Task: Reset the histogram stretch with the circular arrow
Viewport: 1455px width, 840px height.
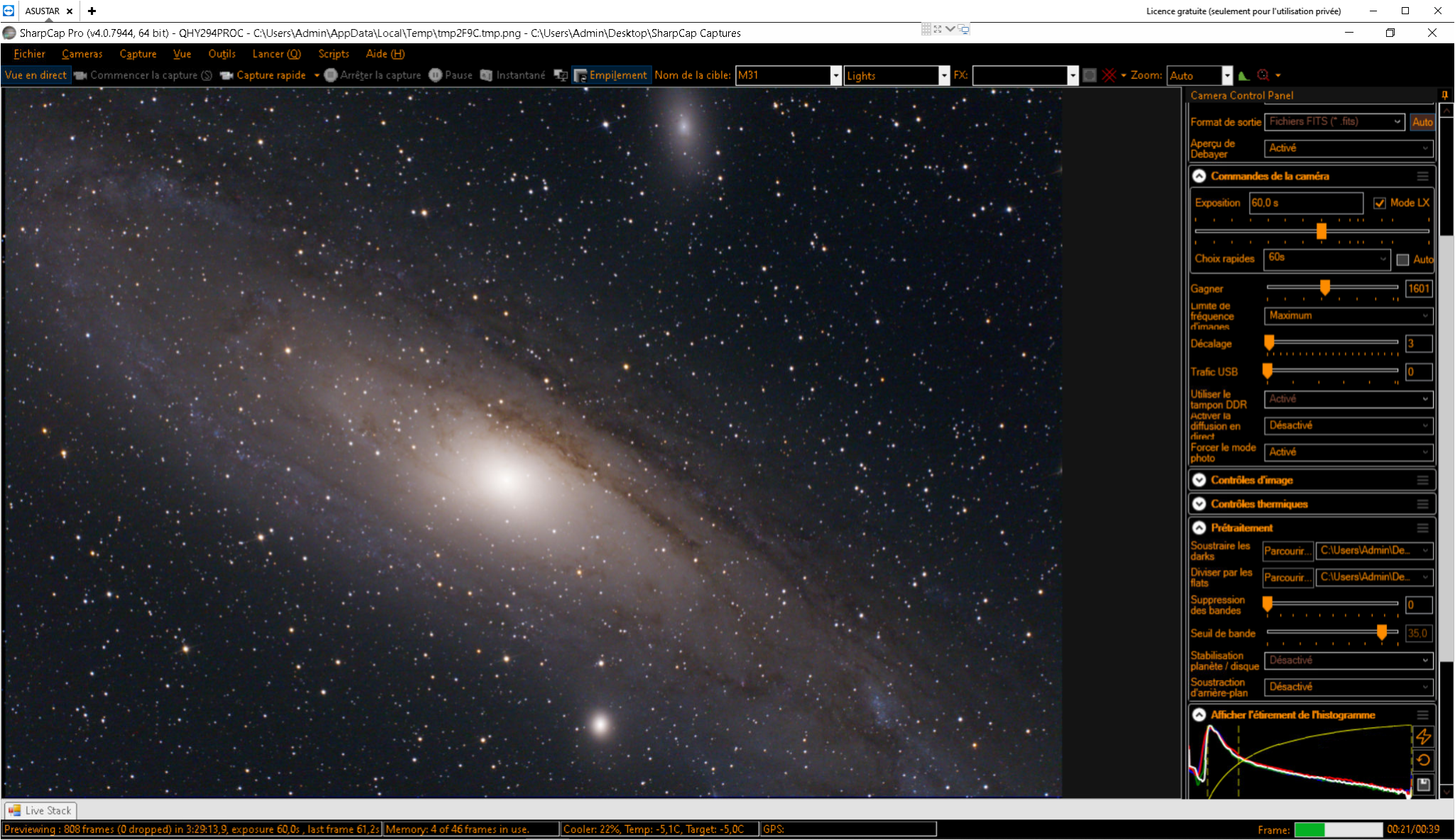Action: click(x=1423, y=760)
